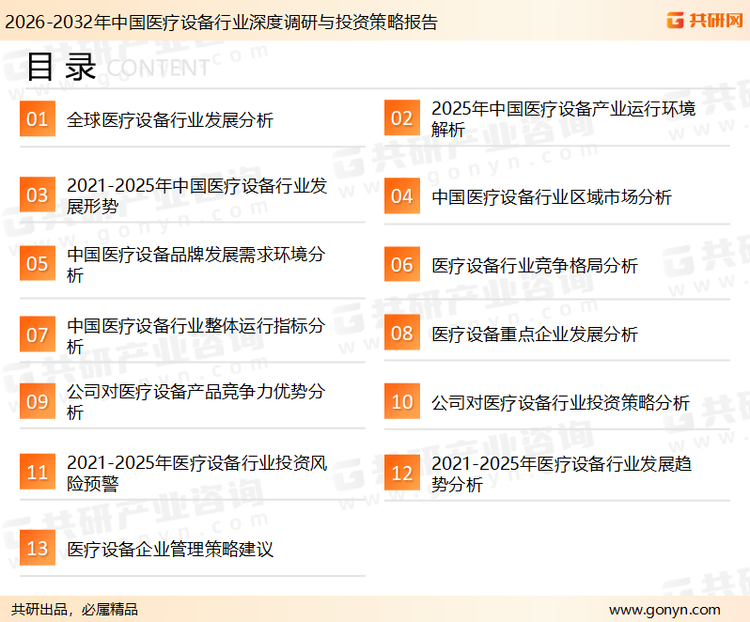Click the orange 11 number badge
Image resolution: width=750 pixels, height=622 pixels.
point(37,472)
